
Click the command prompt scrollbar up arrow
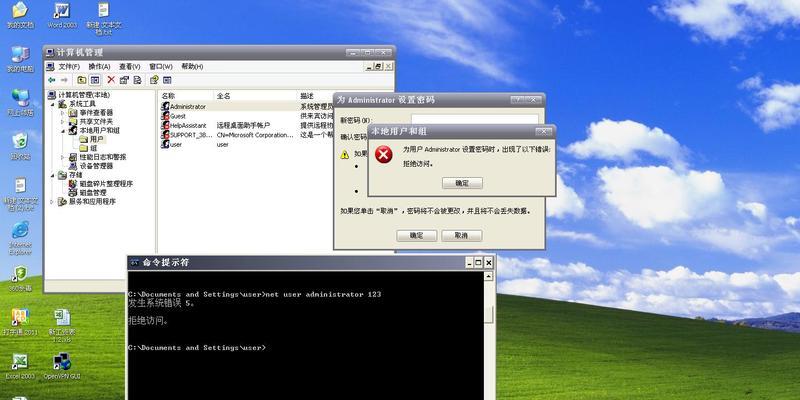pyautogui.click(x=489, y=276)
